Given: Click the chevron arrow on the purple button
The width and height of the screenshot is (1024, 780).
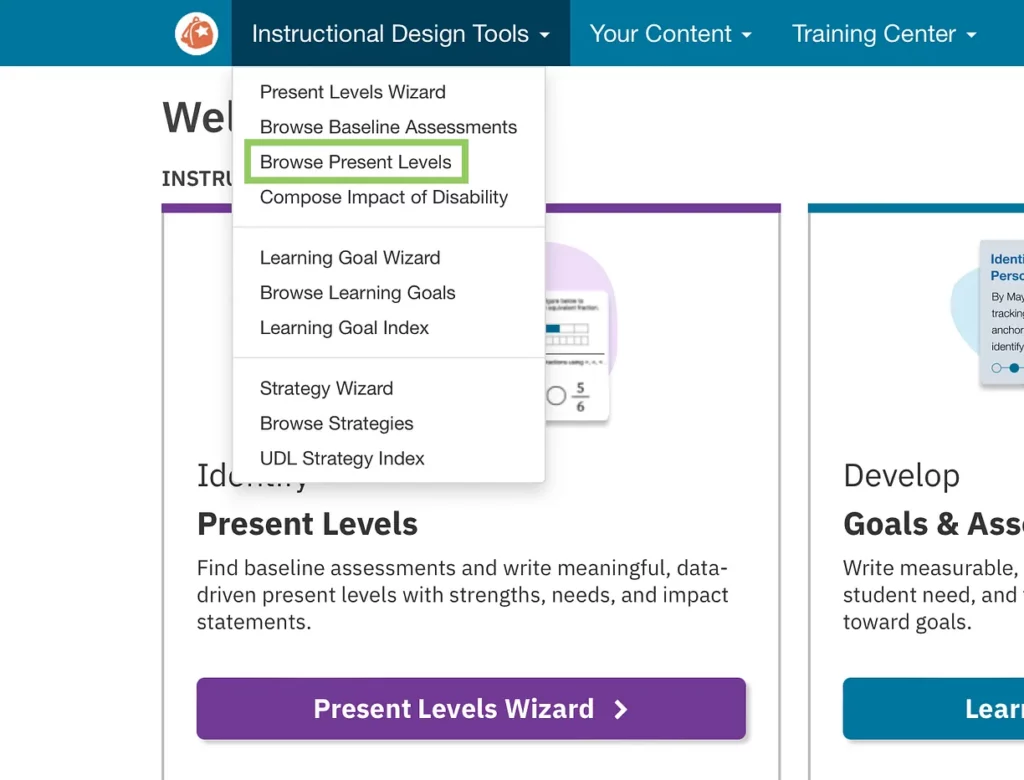Looking at the screenshot, I should pyautogui.click(x=621, y=709).
